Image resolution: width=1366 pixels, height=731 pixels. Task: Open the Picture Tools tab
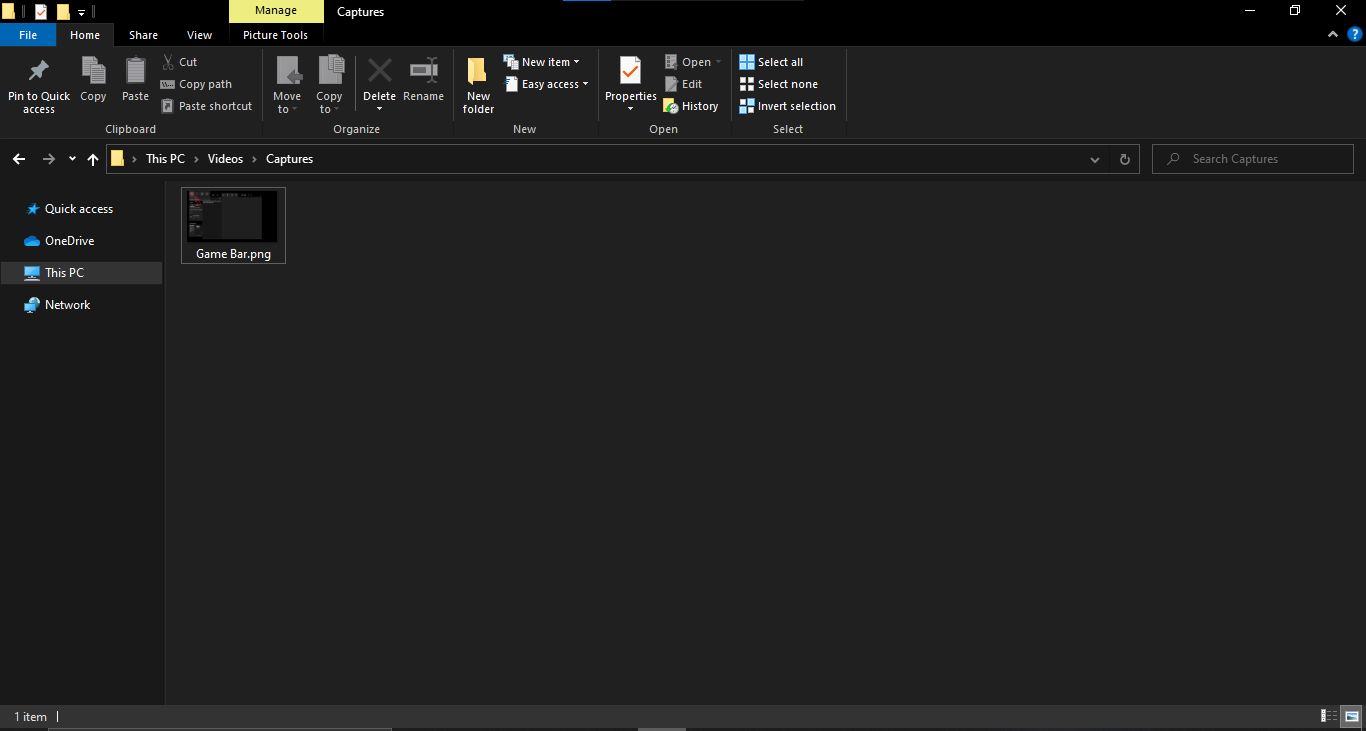coord(275,35)
